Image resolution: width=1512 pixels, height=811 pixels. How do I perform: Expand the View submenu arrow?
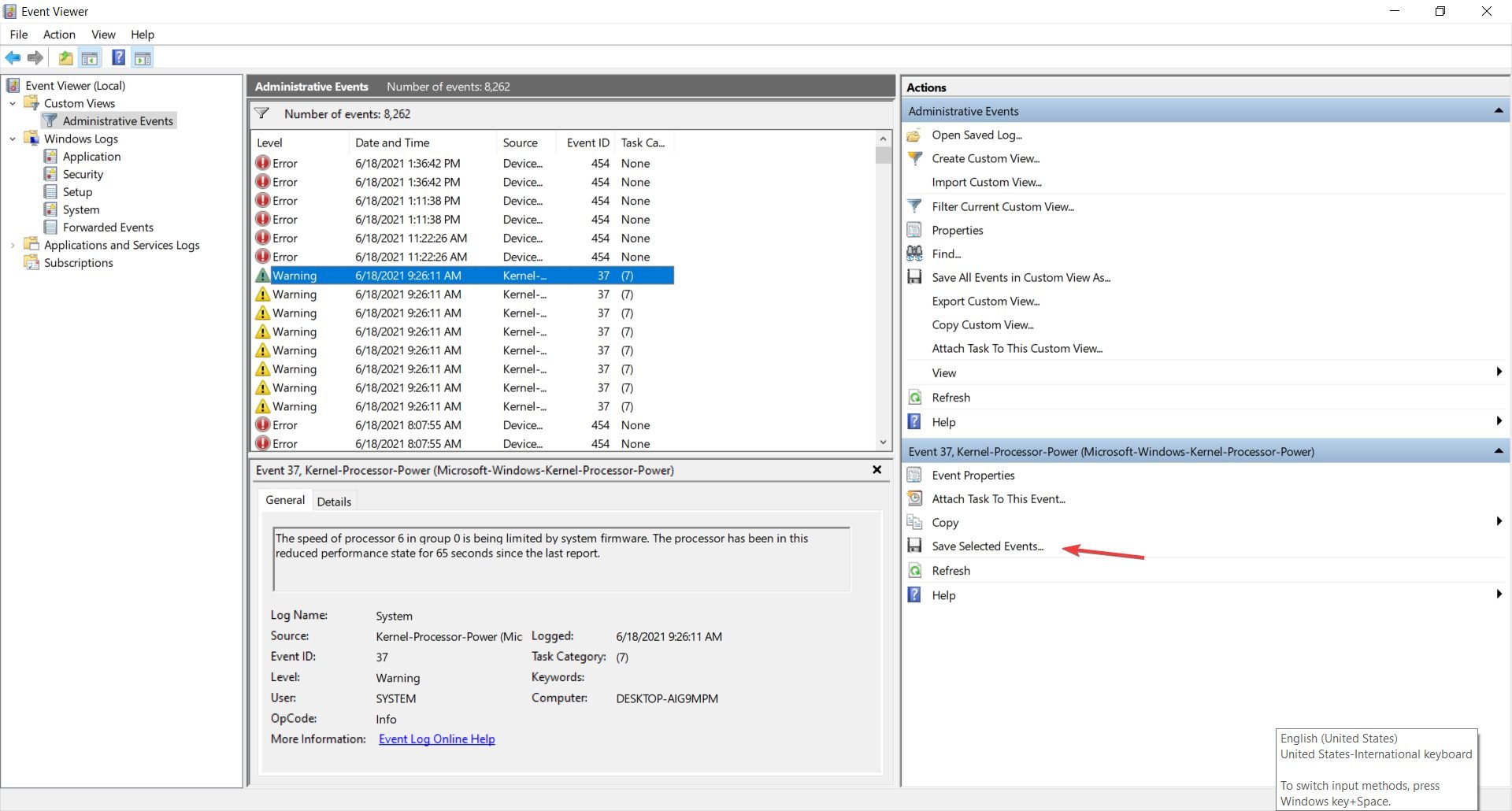point(1499,372)
